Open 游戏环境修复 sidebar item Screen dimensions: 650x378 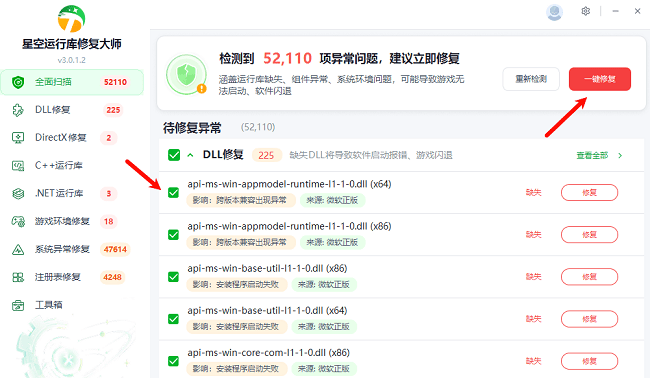[72, 221]
